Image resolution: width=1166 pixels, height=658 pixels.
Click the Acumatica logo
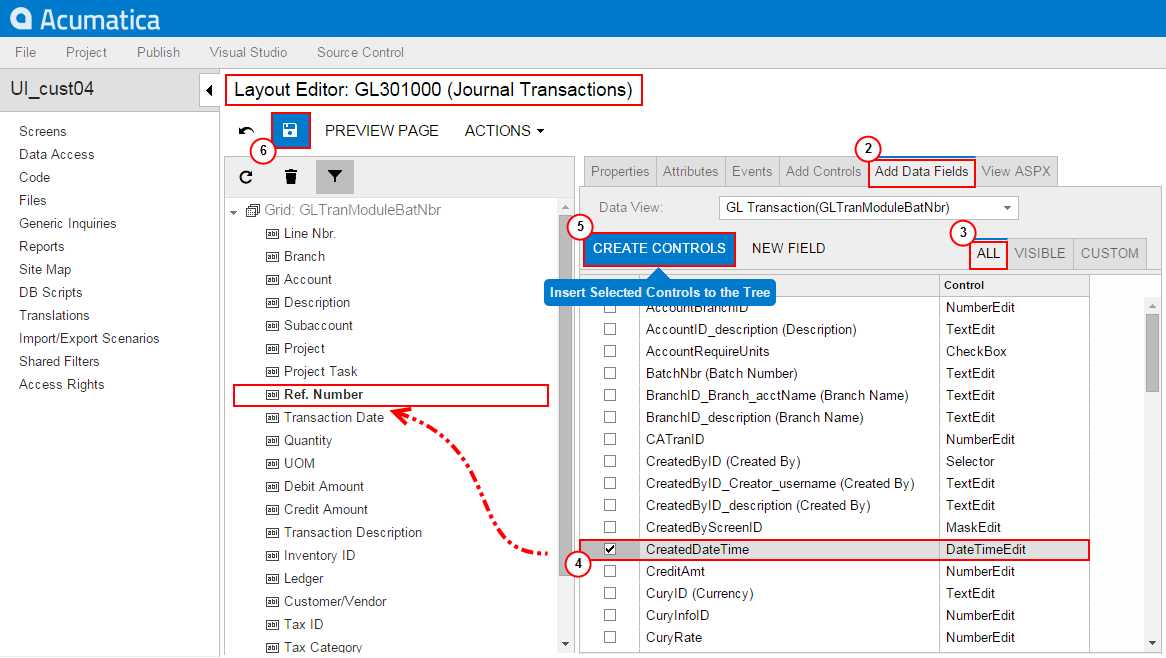(86, 19)
